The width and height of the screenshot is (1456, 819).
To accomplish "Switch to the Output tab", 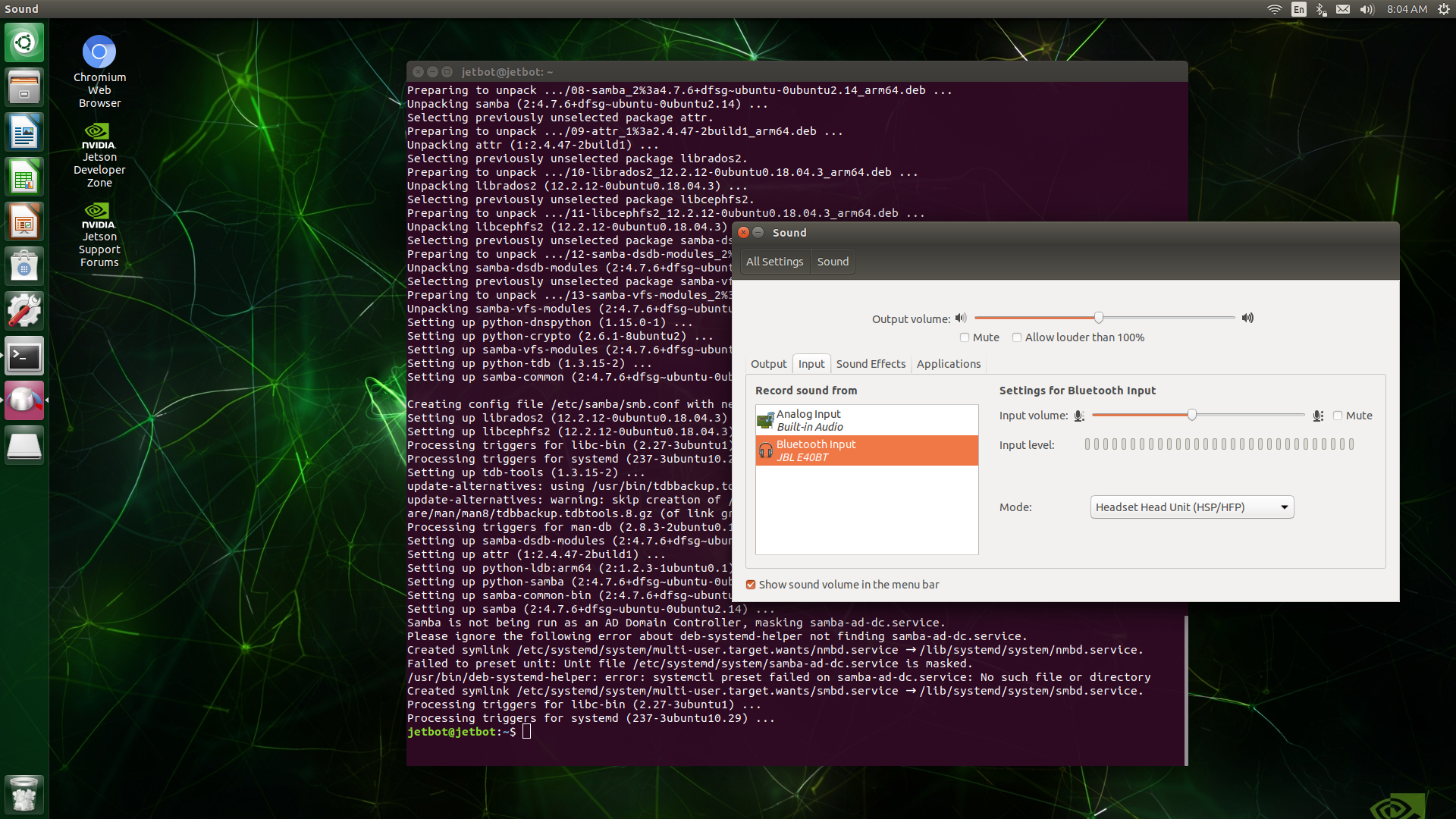I will (x=768, y=364).
